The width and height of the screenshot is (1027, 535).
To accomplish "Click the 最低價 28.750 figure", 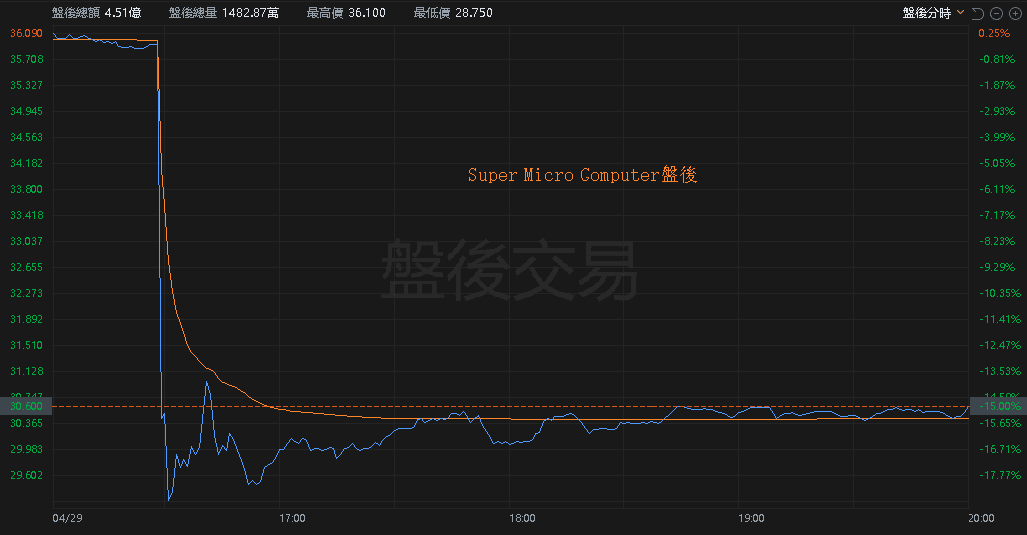I will [453, 13].
